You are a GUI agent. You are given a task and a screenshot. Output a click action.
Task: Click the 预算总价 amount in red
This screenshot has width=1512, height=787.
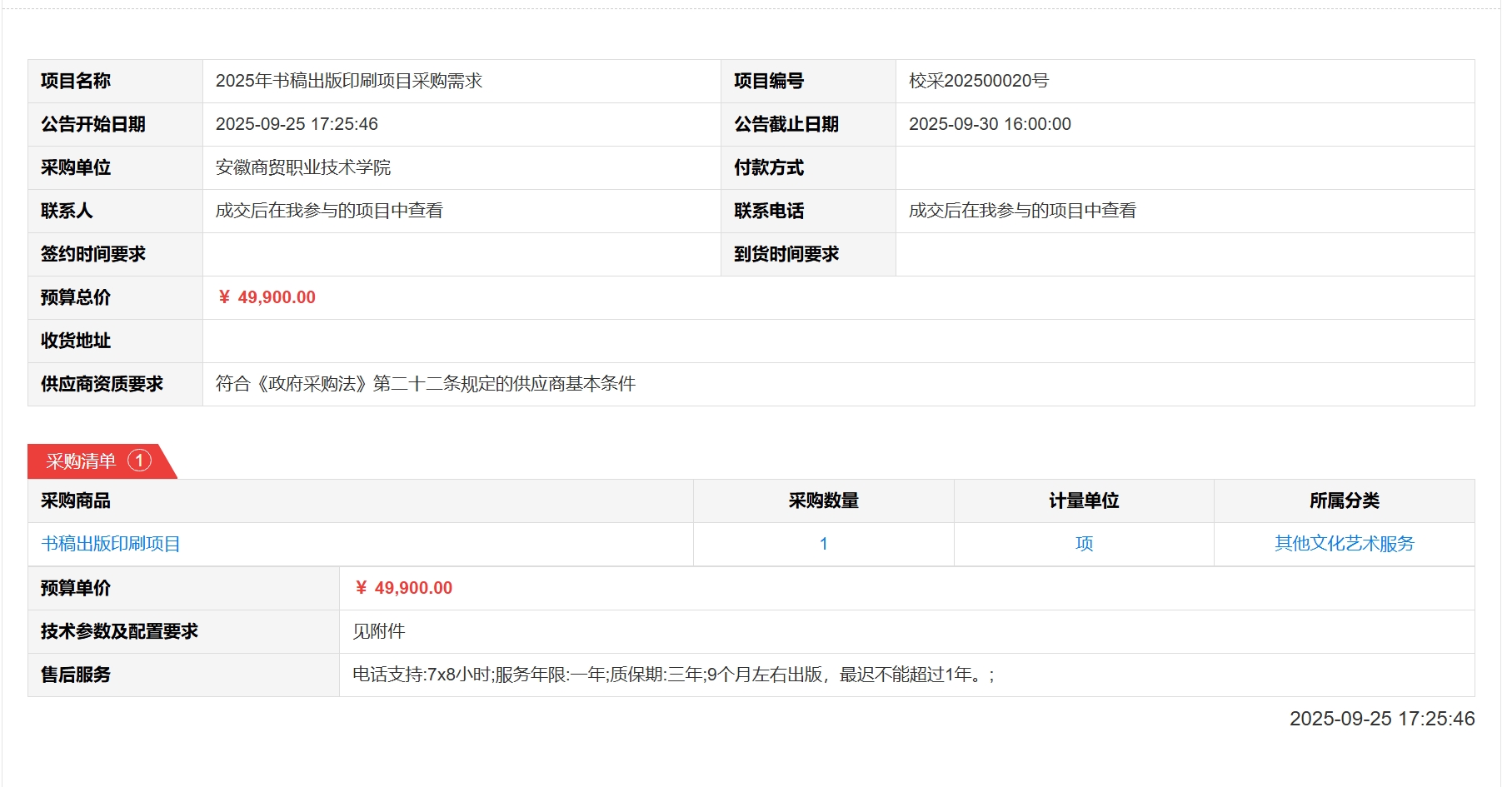267,297
